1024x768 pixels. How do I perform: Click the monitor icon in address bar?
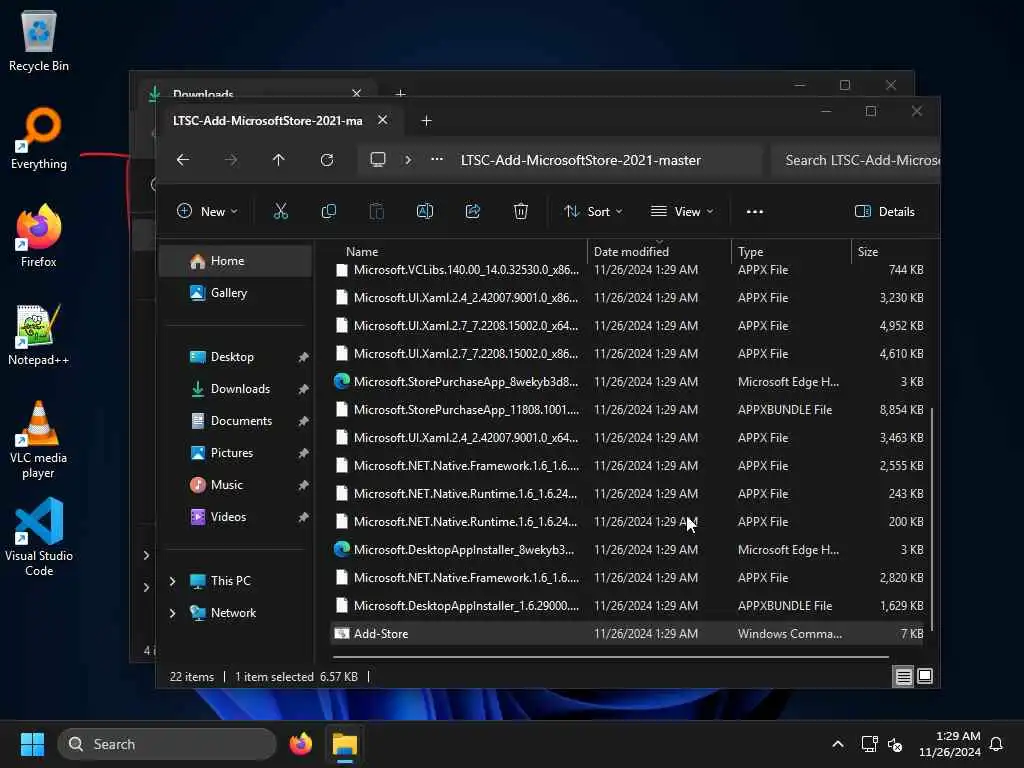pyautogui.click(x=377, y=159)
